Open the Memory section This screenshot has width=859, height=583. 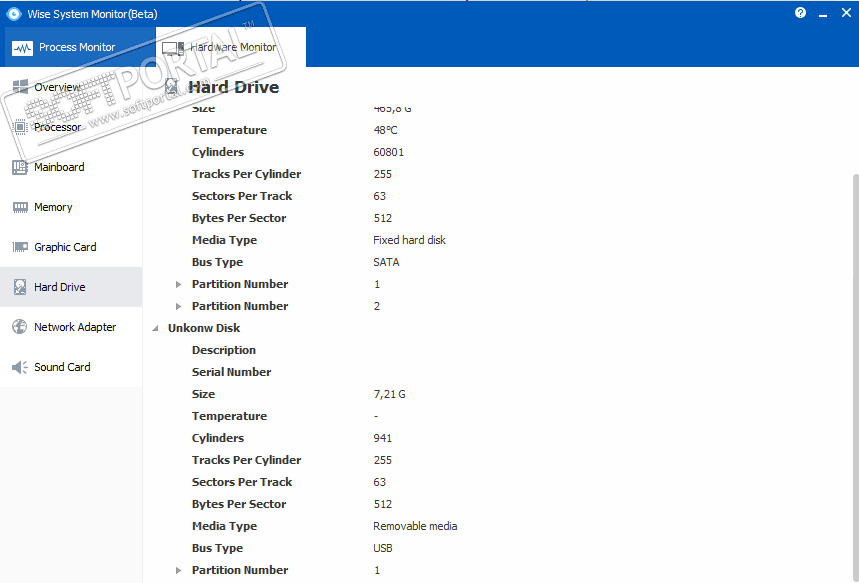[x=71, y=207]
